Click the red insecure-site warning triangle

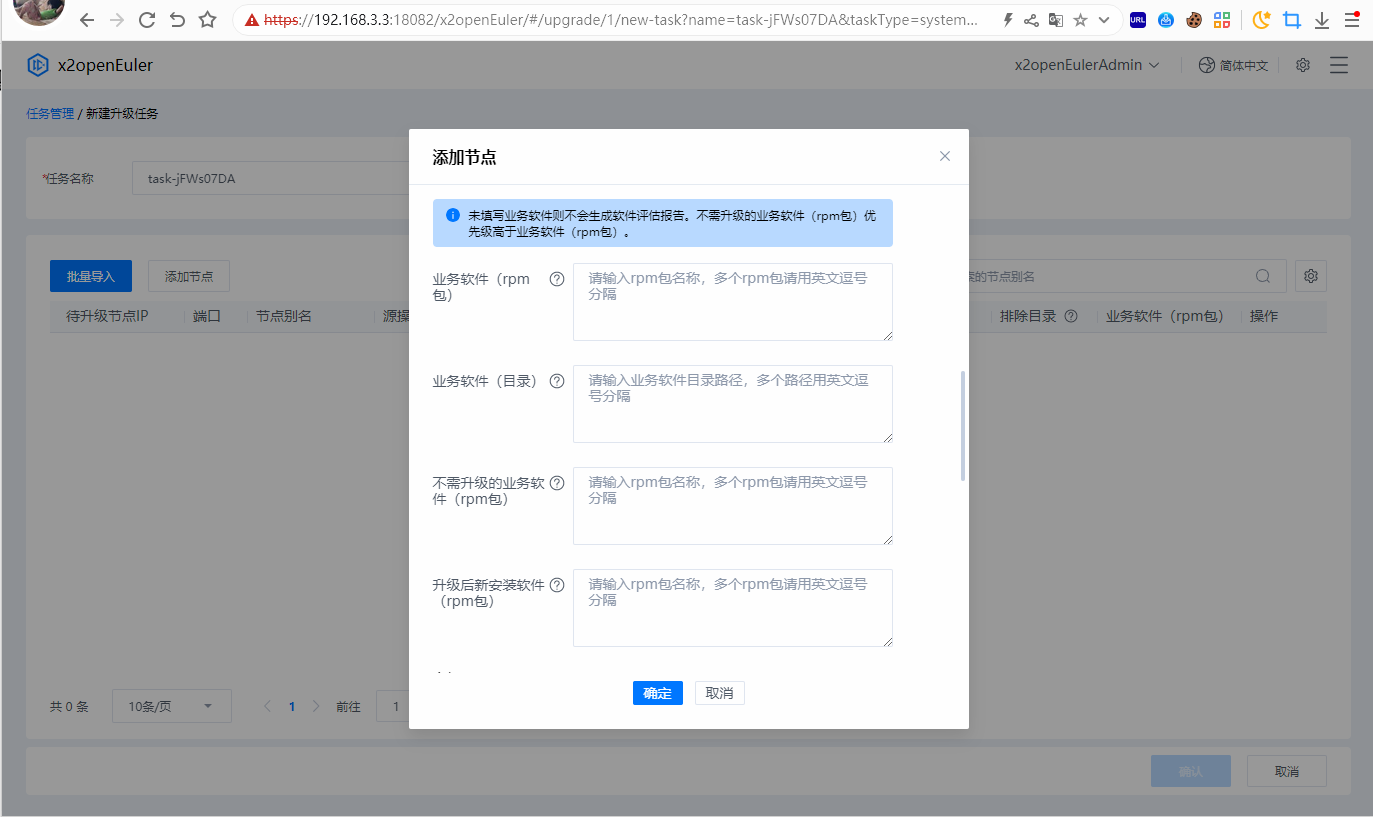[252, 20]
